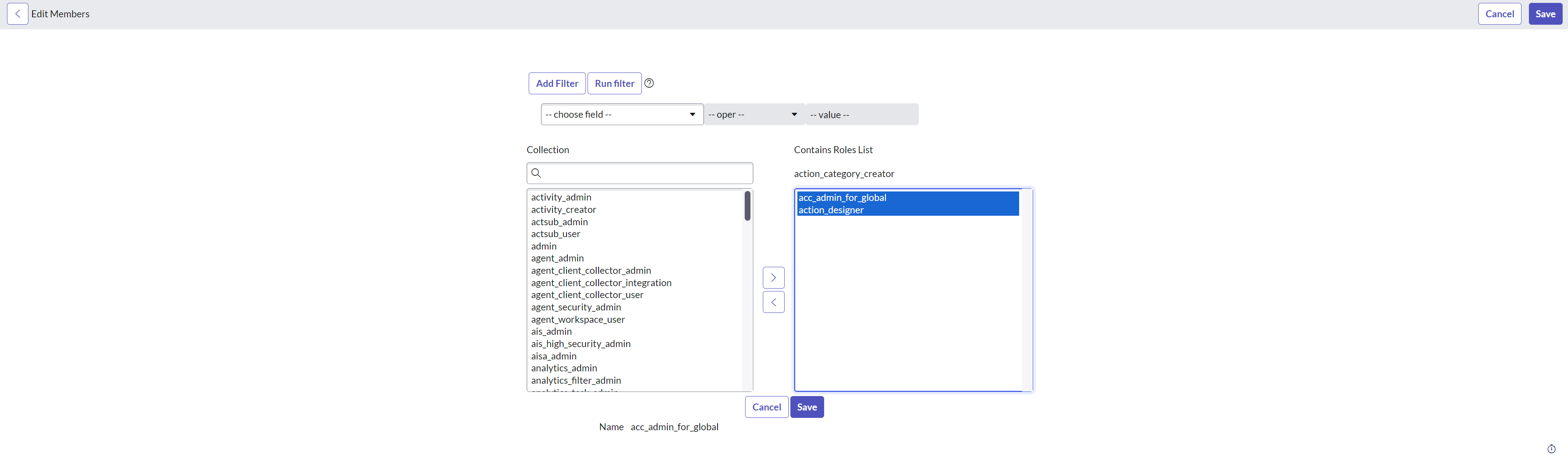Click the back arrow next to Edit Members
The image size is (1568, 457).
click(17, 14)
